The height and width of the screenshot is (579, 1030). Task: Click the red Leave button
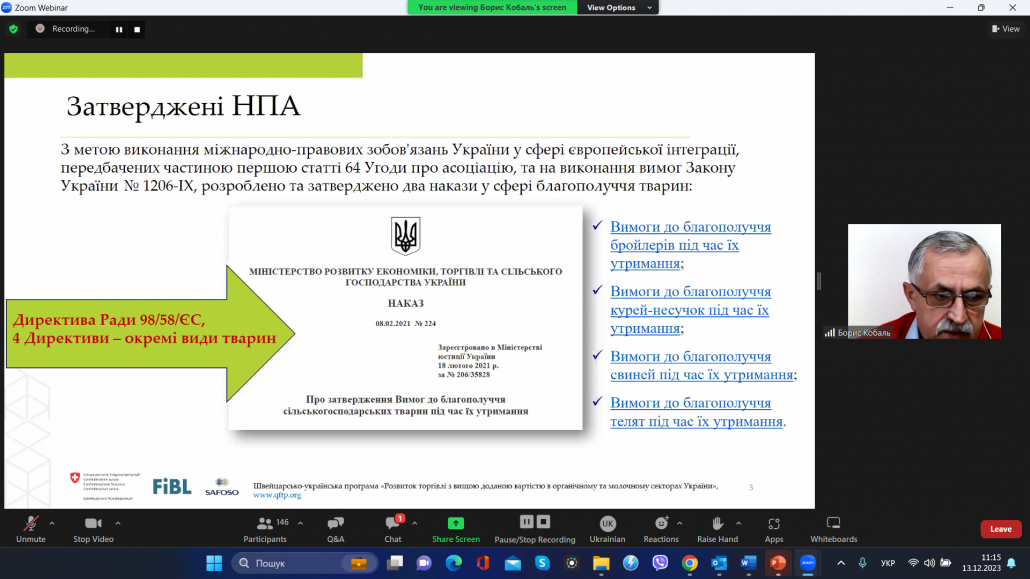click(x=1000, y=529)
